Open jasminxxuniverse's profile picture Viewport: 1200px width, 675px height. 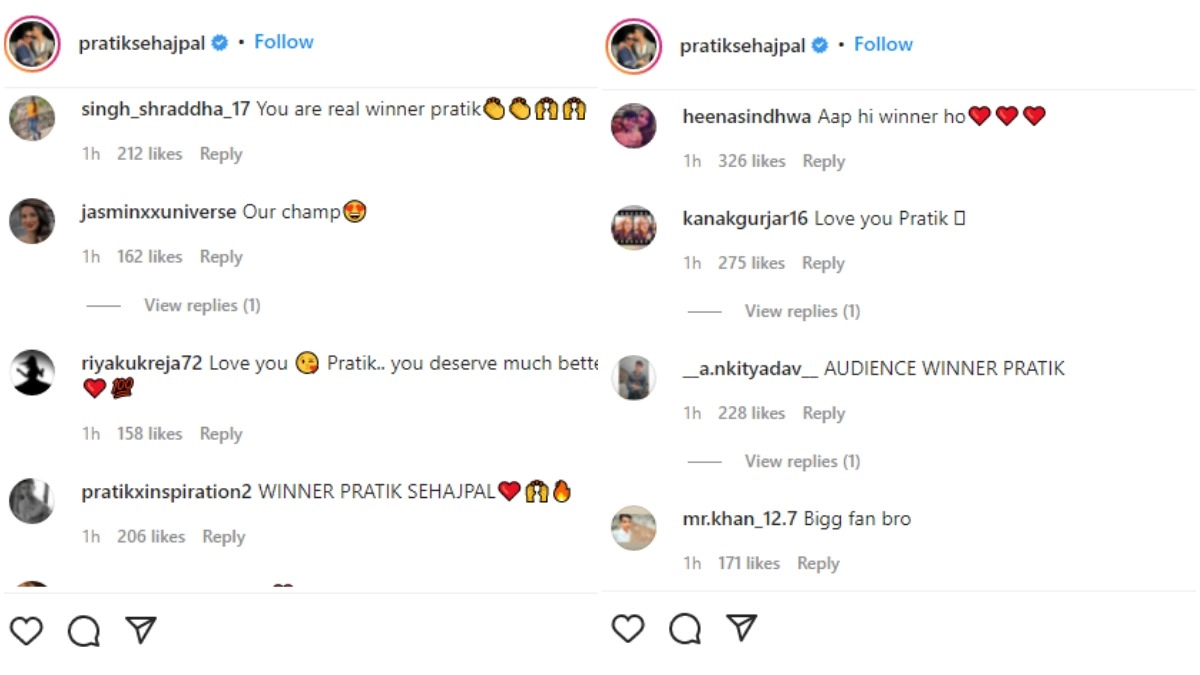32,221
